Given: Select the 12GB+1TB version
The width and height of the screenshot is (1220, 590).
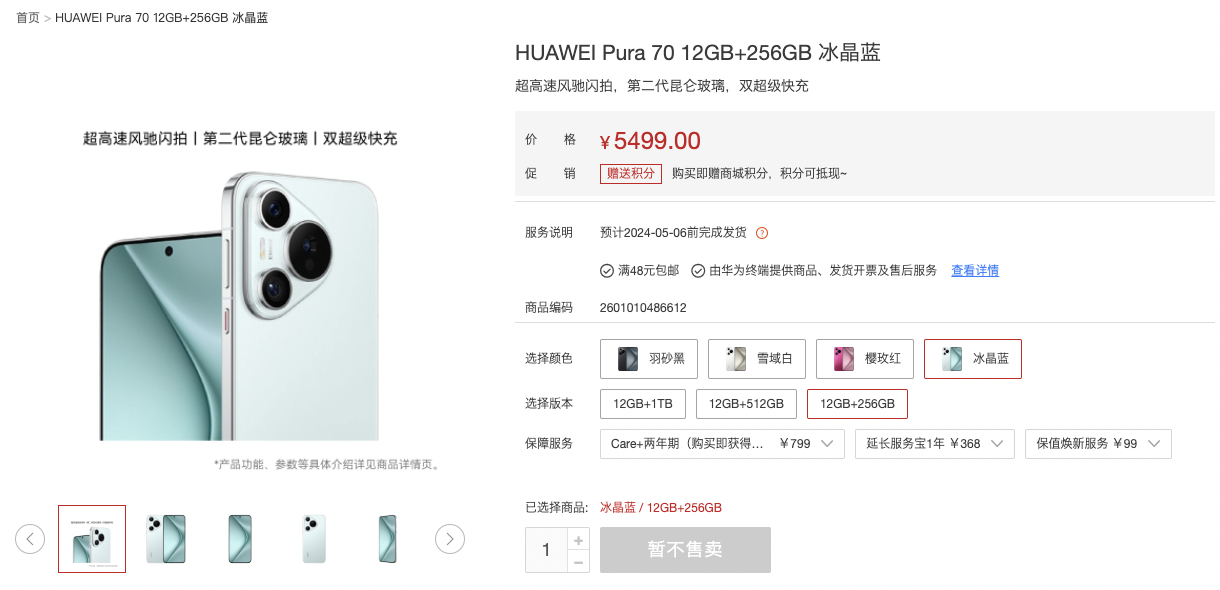Looking at the screenshot, I should 643,404.
